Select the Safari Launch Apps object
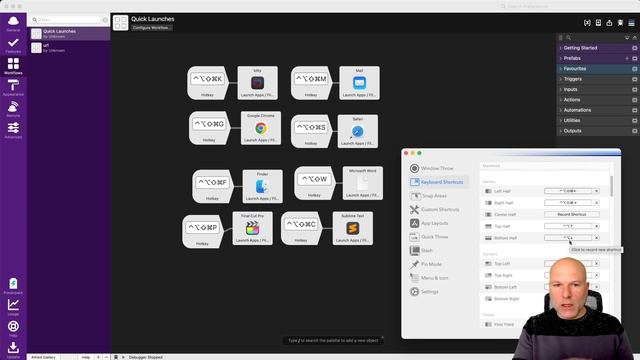 (358, 131)
